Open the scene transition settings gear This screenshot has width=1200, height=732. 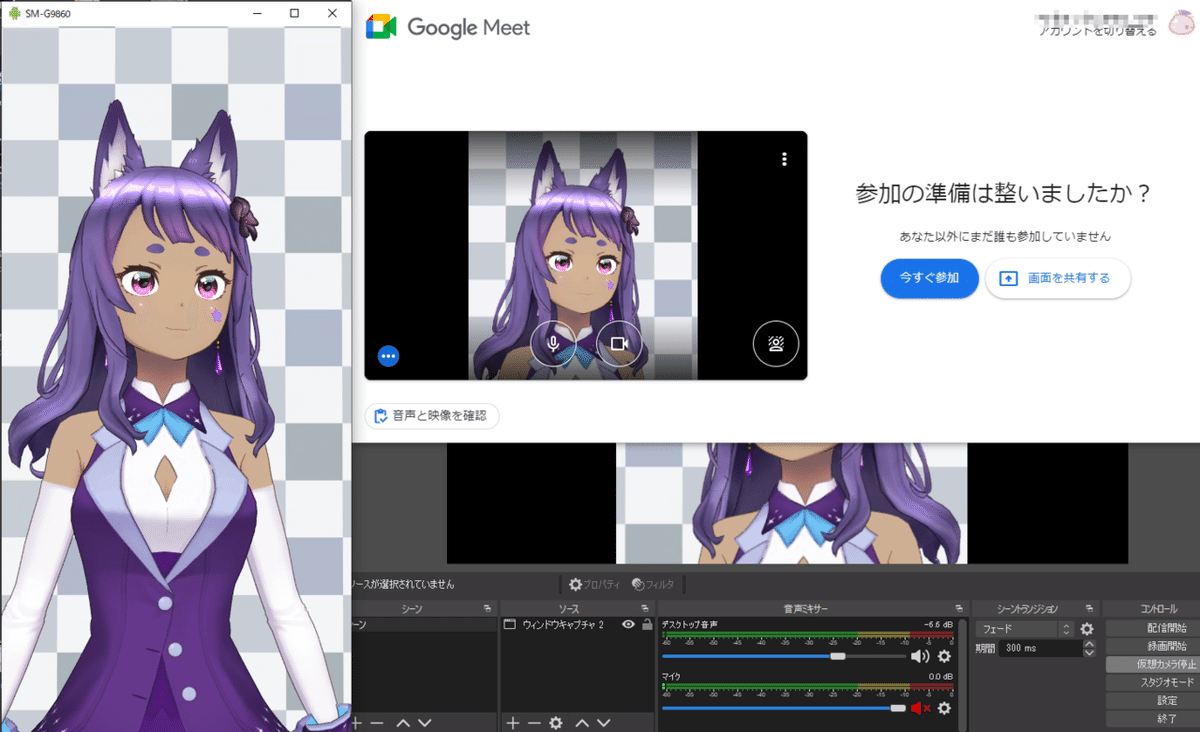(x=1086, y=630)
